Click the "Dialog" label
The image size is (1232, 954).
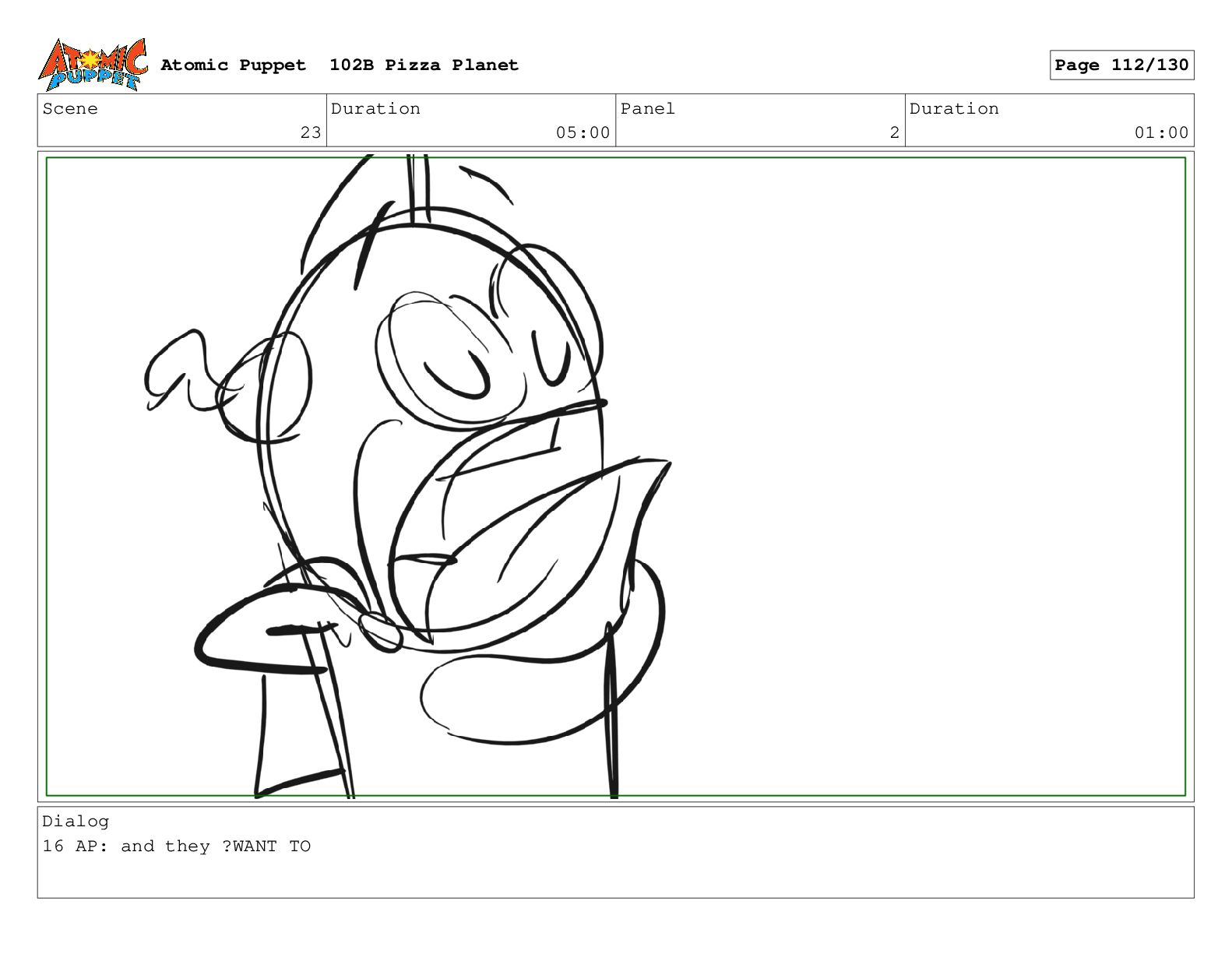(76, 821)
